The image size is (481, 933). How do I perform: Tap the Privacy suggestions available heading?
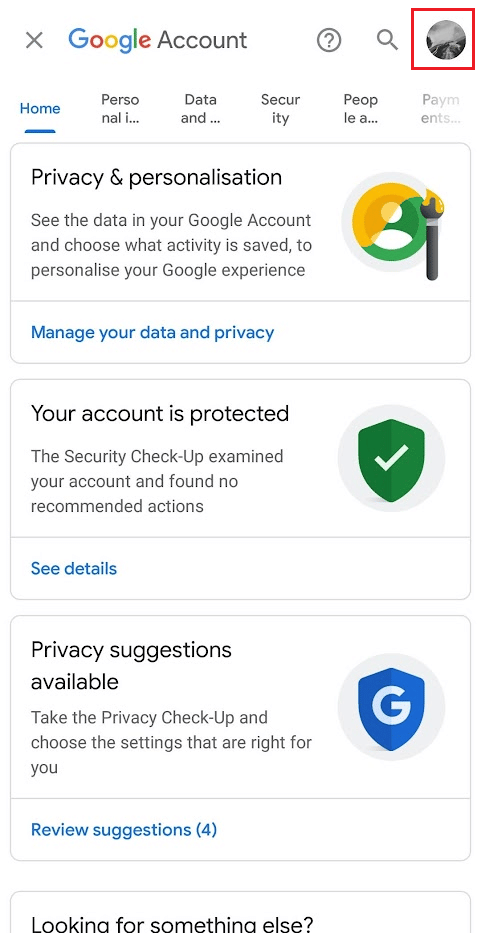pyautogui.click(x=132, y=665)
